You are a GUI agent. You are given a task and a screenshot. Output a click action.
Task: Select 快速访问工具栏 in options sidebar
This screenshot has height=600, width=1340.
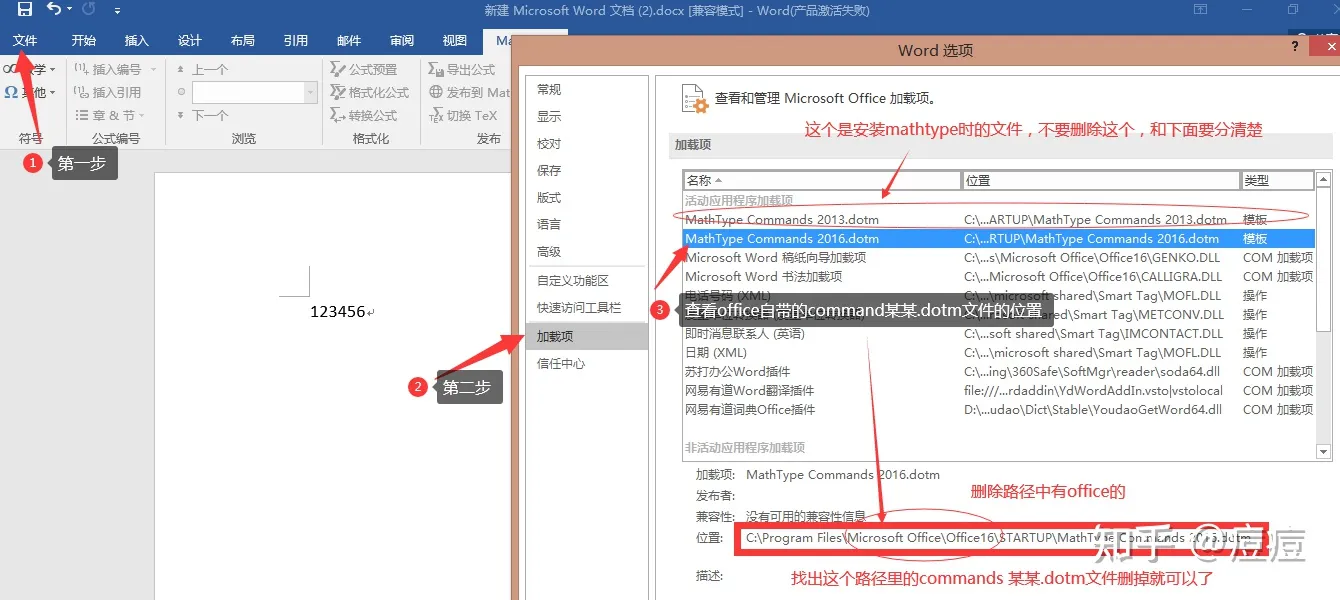pyautogui.click(x=587, y=308)
